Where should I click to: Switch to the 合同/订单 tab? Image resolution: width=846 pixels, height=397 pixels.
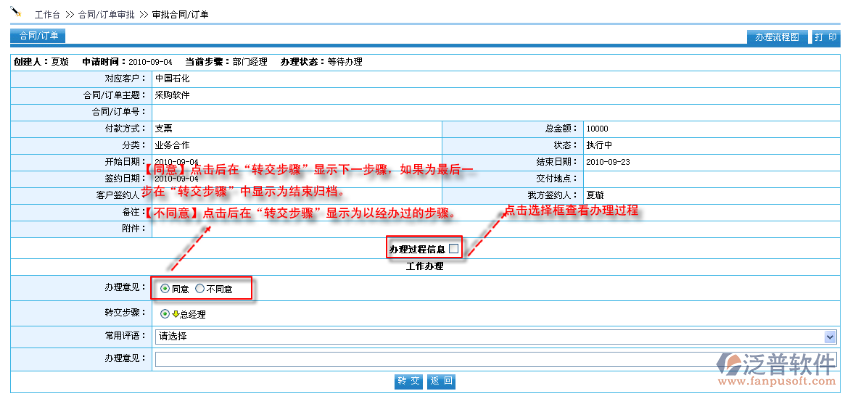[x=38, y=36]
